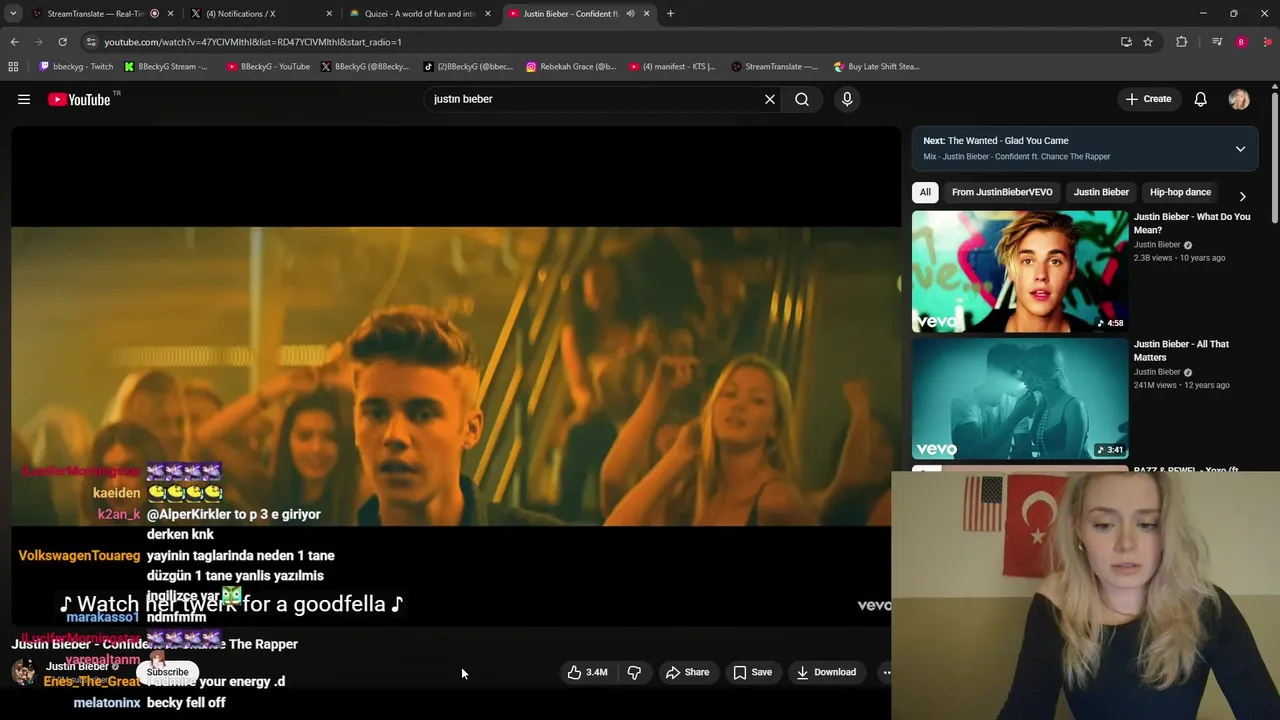The image size is (1280, 720).
Task: Clear the search box text
Action: point(770,99)
